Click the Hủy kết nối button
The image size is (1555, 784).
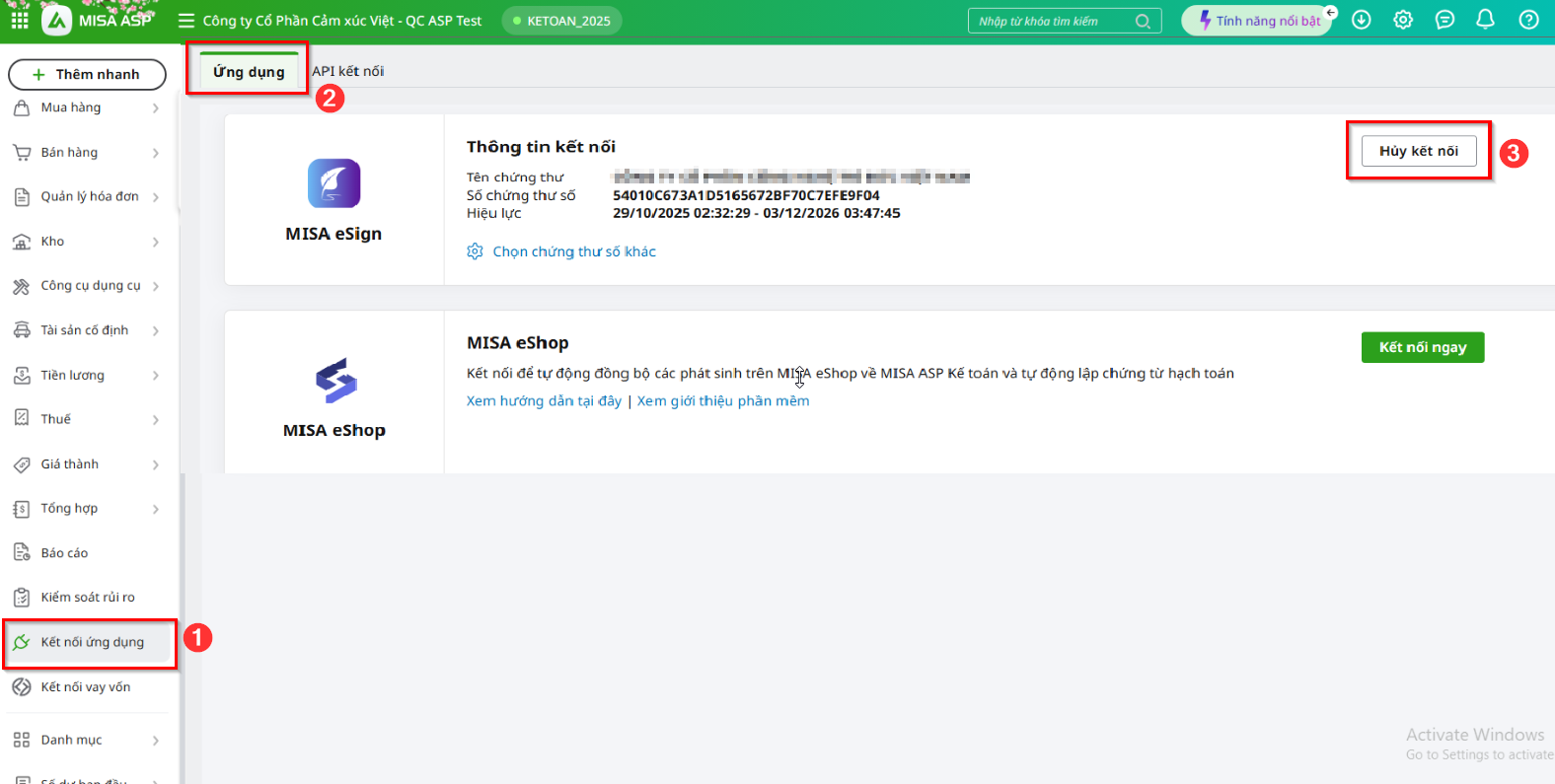[x=1418, y=151]
